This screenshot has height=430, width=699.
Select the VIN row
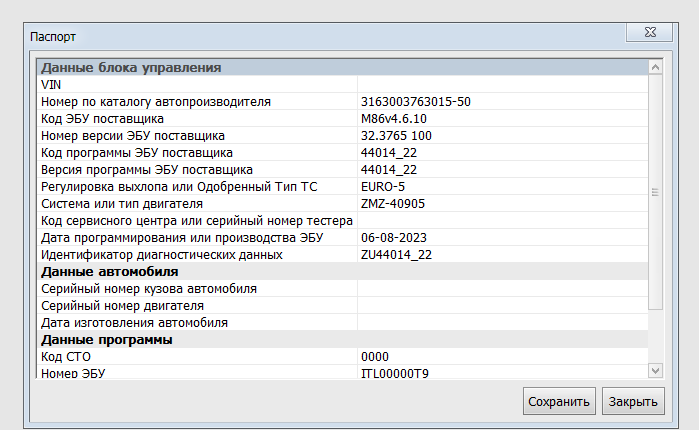[x=343, y=84]
